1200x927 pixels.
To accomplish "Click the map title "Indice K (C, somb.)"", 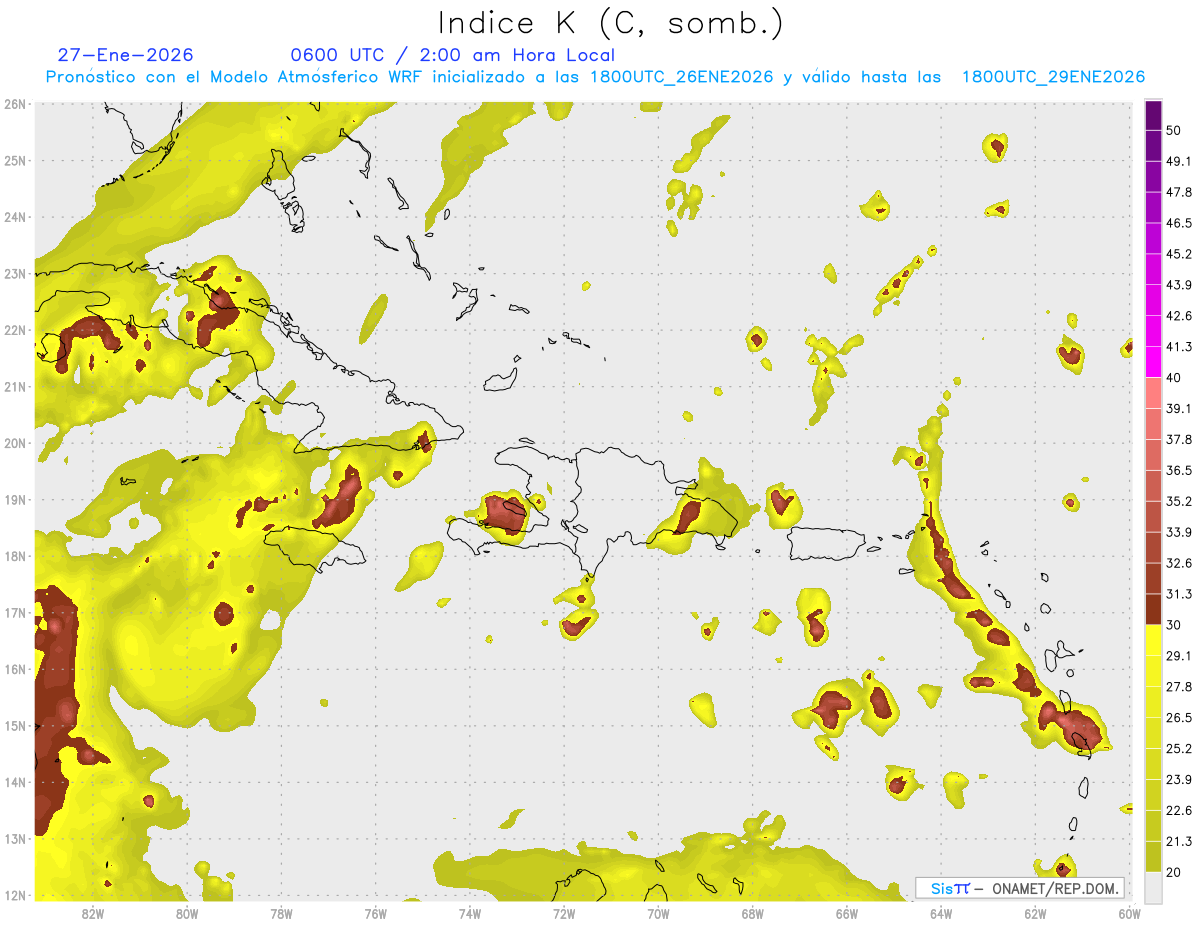I will (611, 24).
